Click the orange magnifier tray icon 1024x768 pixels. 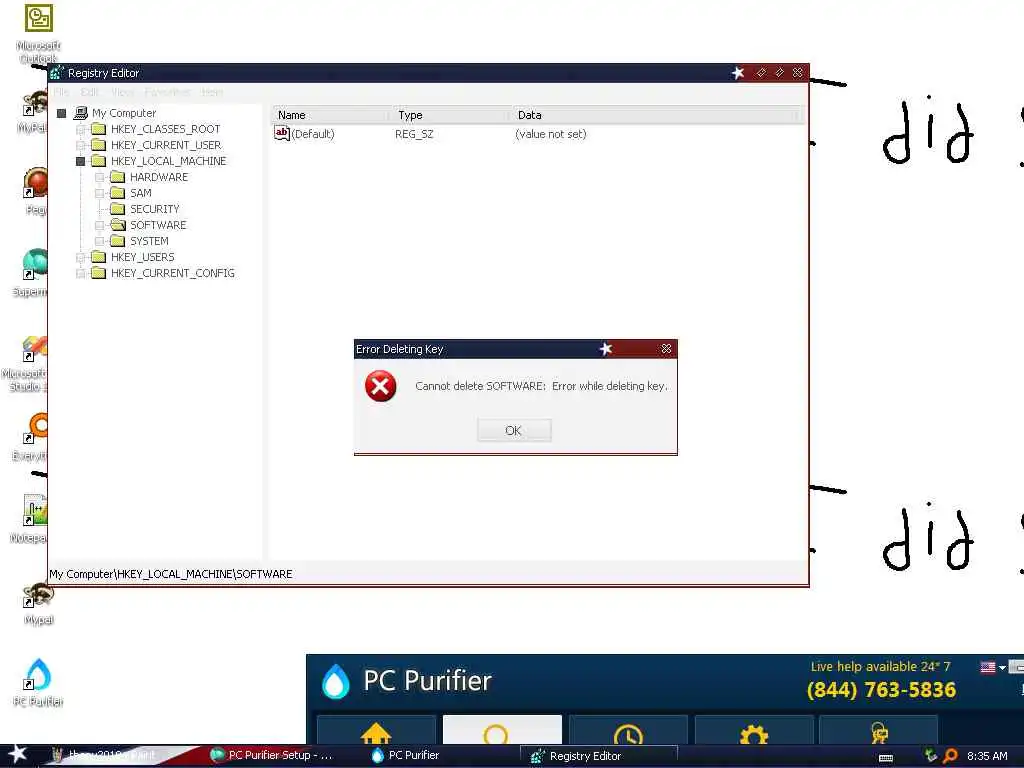[951, 756]
